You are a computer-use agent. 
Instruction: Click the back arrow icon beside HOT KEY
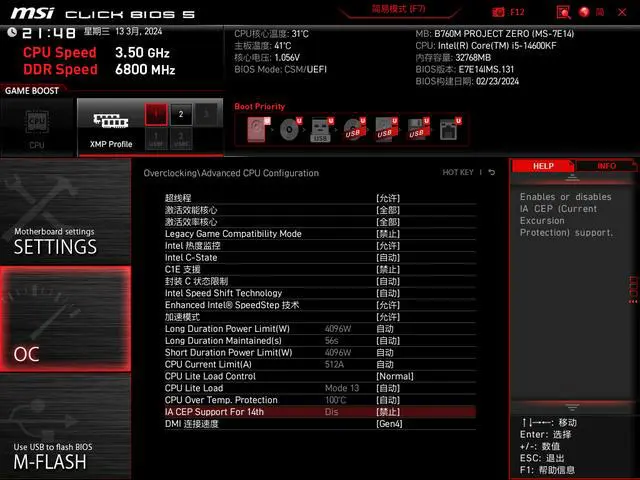pyautogui.click(x=492, y=172)
